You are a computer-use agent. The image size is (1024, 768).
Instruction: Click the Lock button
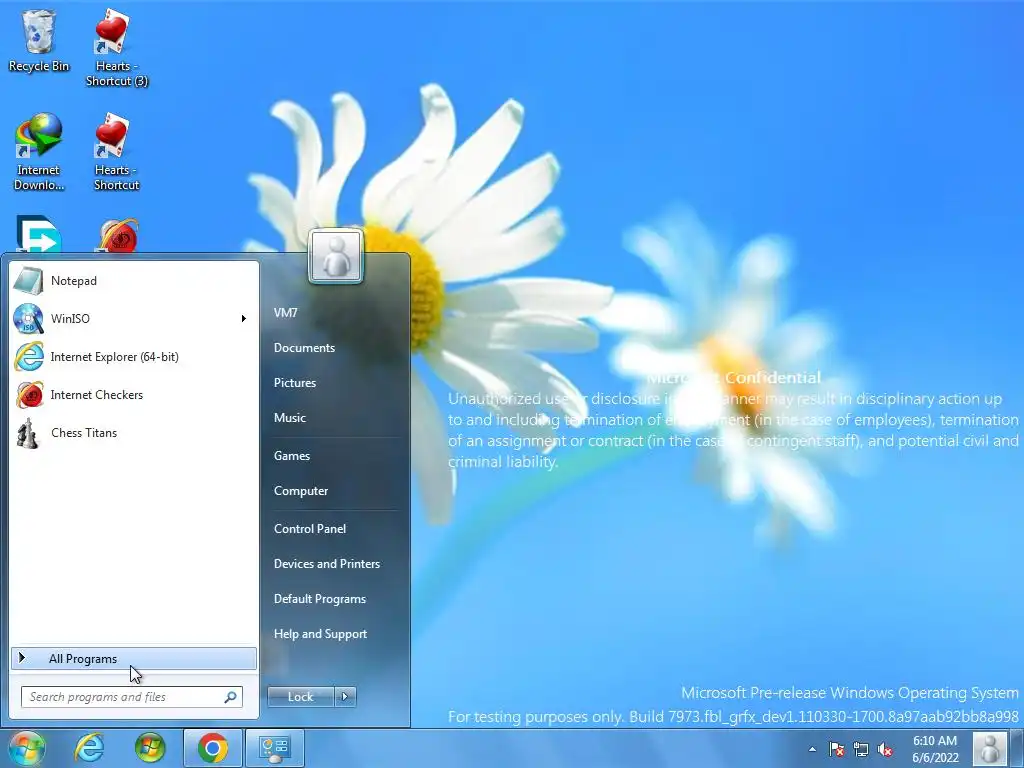(300, 697)
